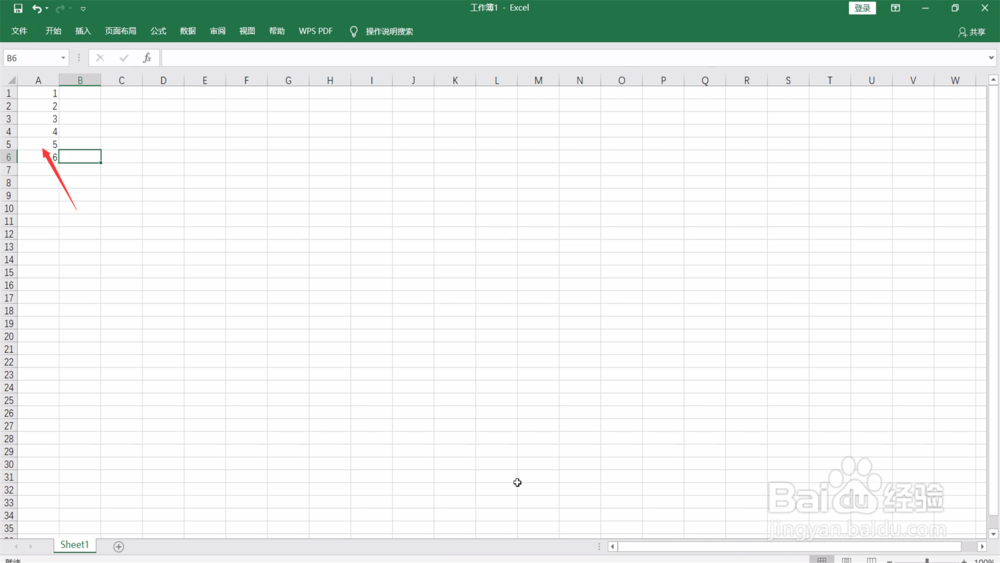Open Customize Quick Access Toolbar dropdown

tap(83, 9)
